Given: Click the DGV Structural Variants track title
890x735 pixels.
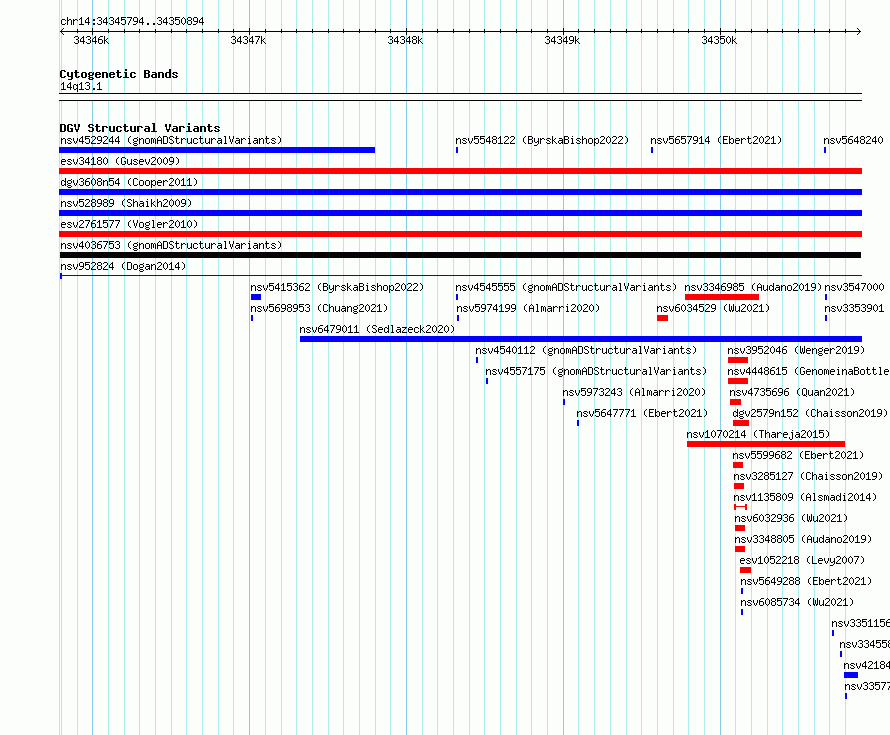Looking at the screenshot, I should click(140, 128).
